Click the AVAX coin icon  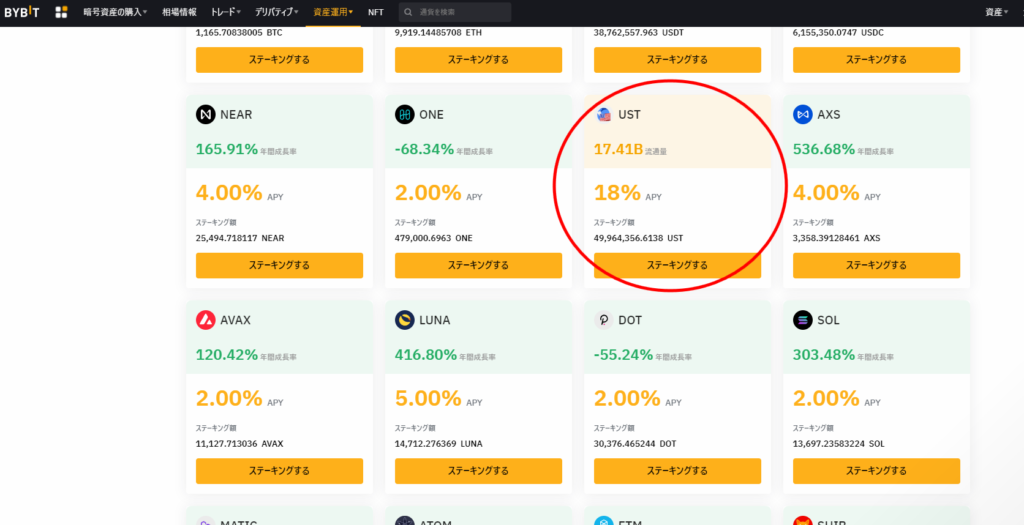point(205,320)
